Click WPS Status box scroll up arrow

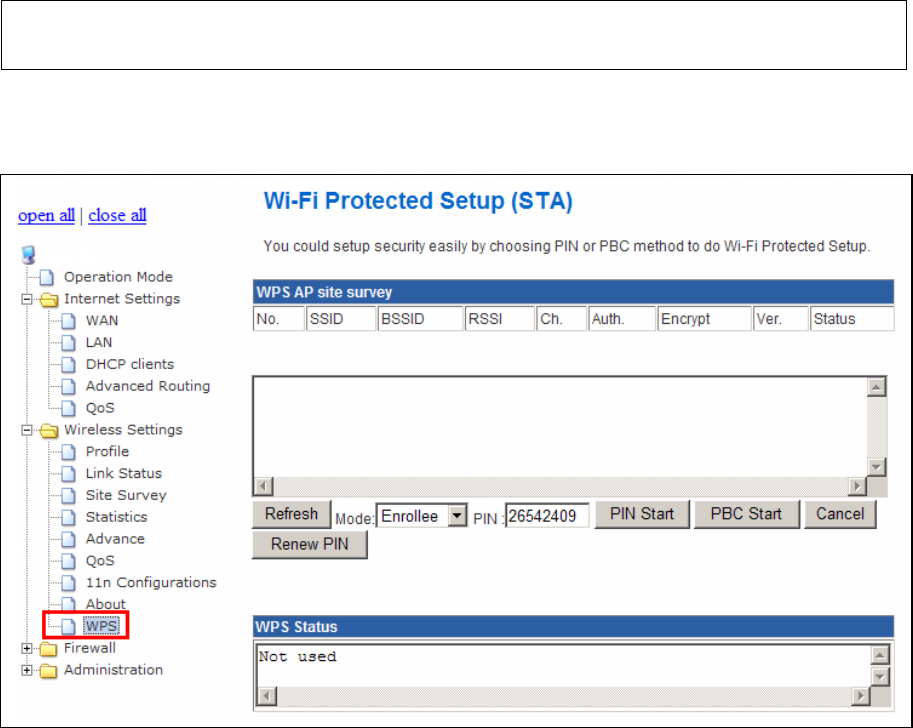coord(880,656)
